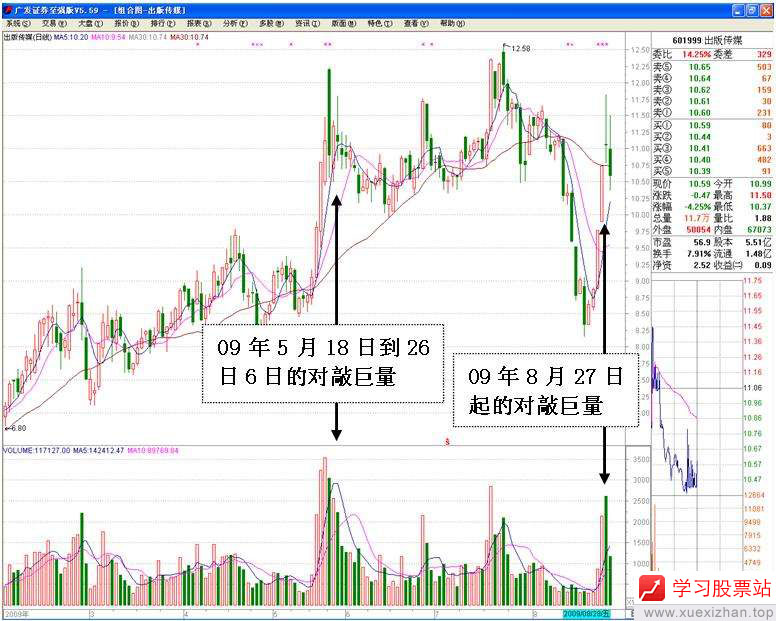Image resolution: width=776 pixels, height=621 pixels.
Task: Open the 特色 menu
Action: click(380, 23)
